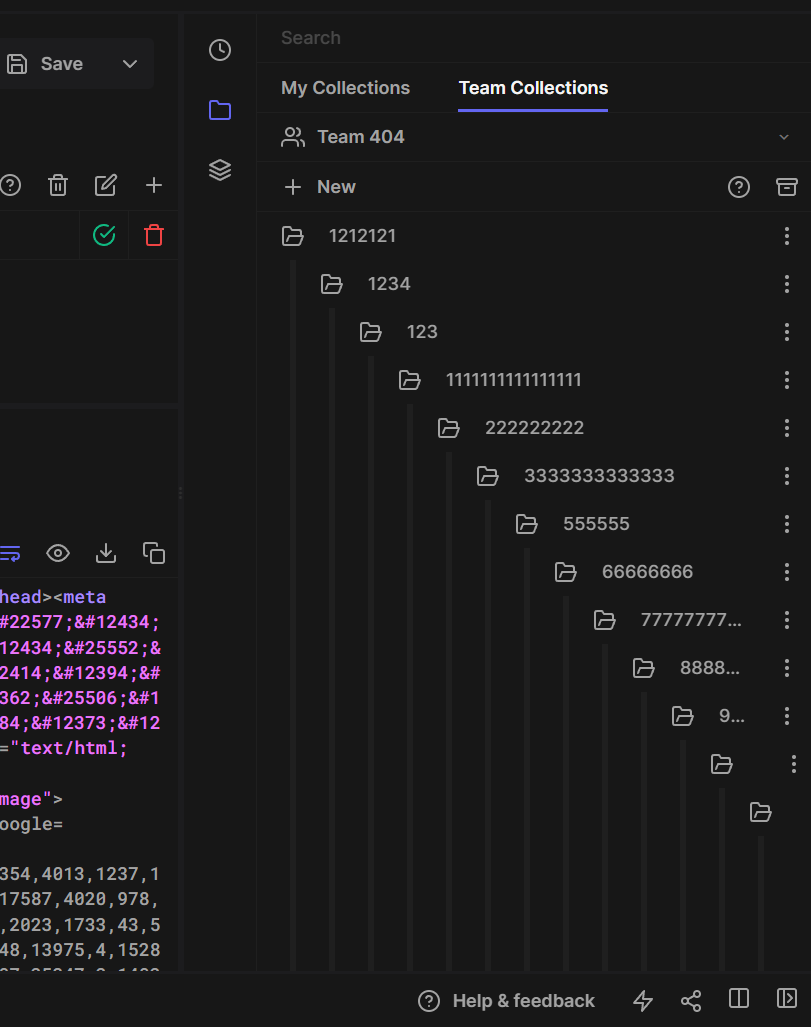811x1027 pixels.
Task: Open the Collections folder sidebar icon
Action: pos(219,110)
